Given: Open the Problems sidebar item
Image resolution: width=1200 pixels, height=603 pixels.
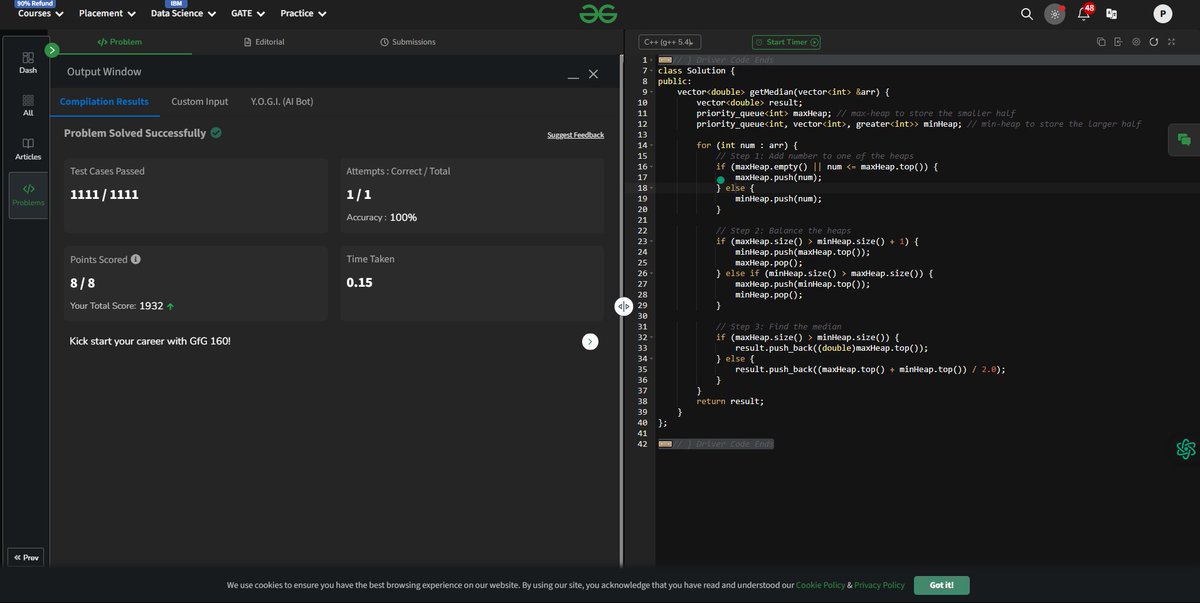Looking at the screenshot, I should click(x=28, y=195).
